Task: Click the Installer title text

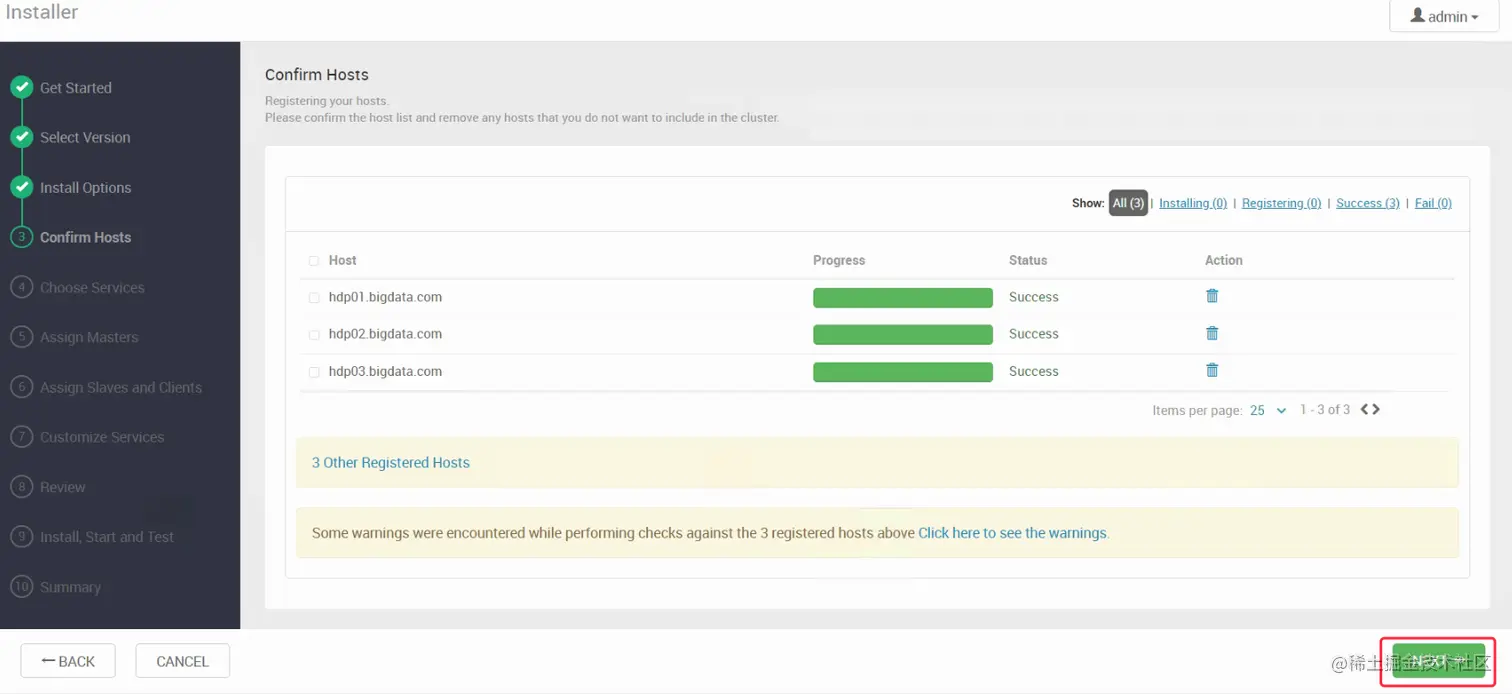Action: tap(42, 13)
